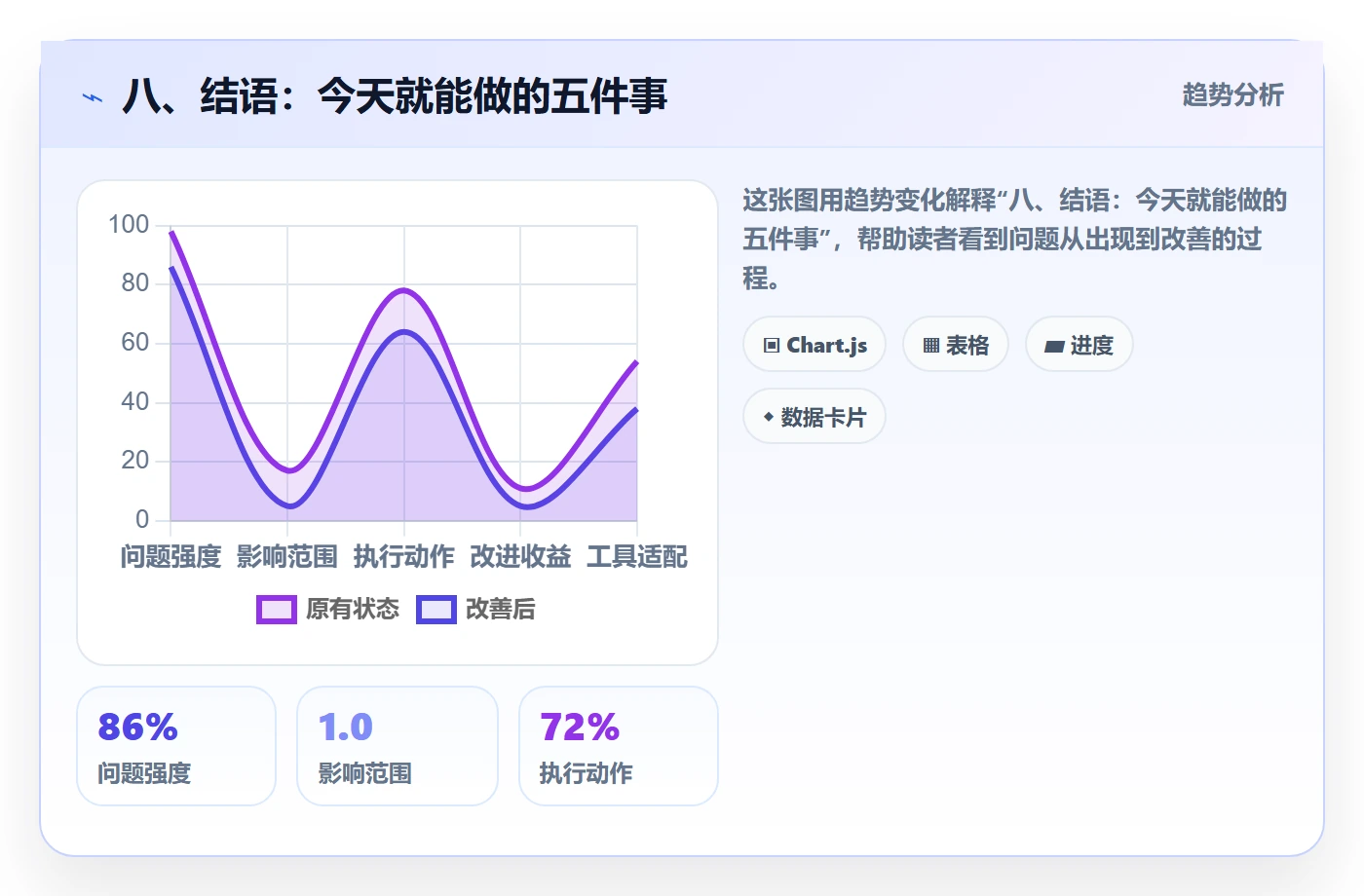Click the 执行动作 x-axis label
1364x896 pixels.
click(x=404, y=557)
